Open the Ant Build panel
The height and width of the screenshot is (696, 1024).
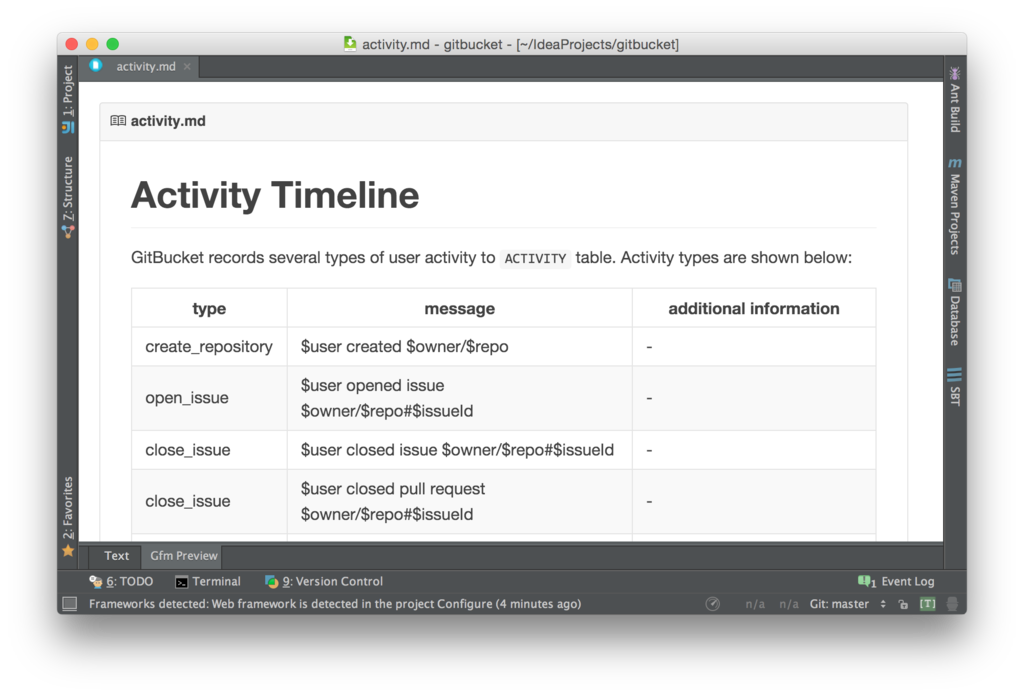tap(955, 100)
